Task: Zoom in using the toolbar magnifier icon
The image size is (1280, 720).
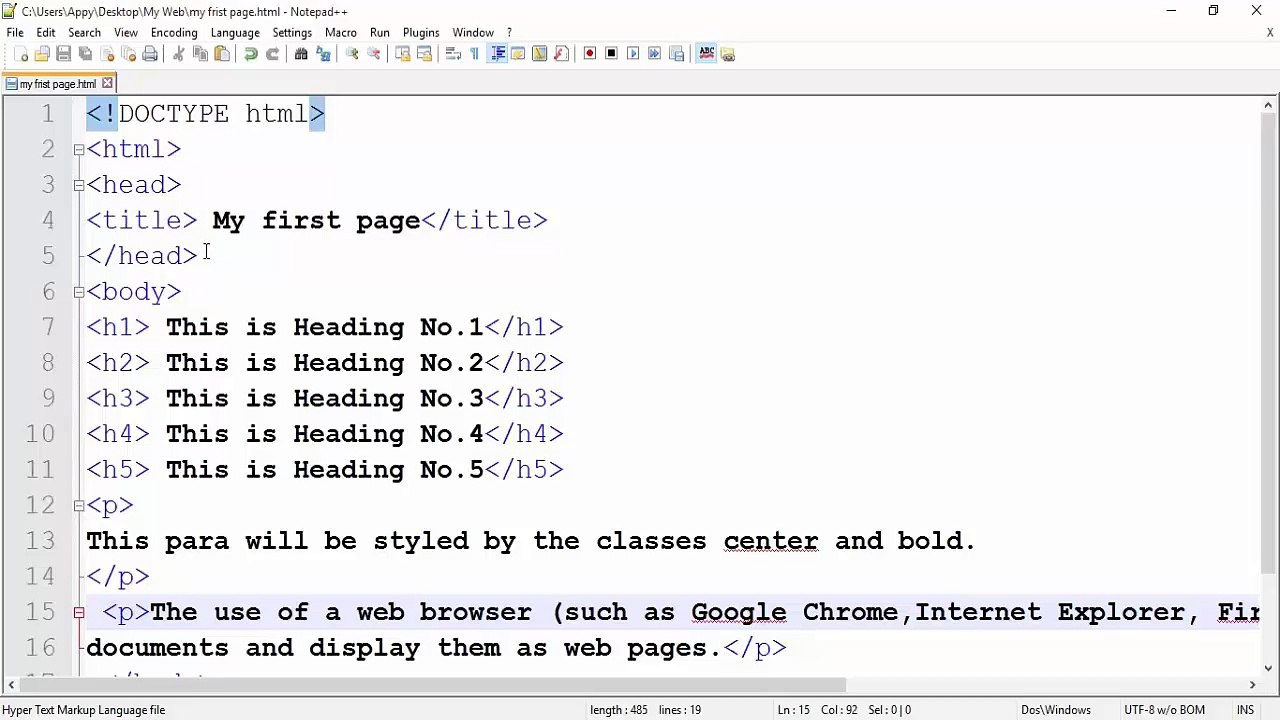Action: 352,54
